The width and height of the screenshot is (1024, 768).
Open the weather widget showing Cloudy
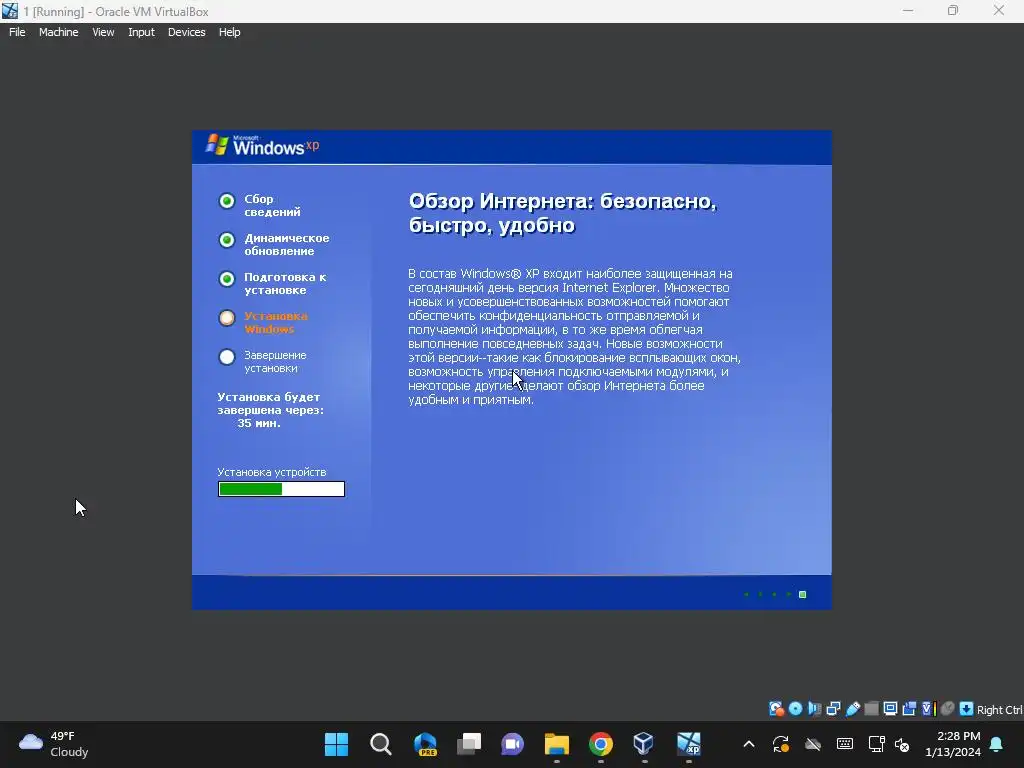pyautogui.click(x=54, y=744)
